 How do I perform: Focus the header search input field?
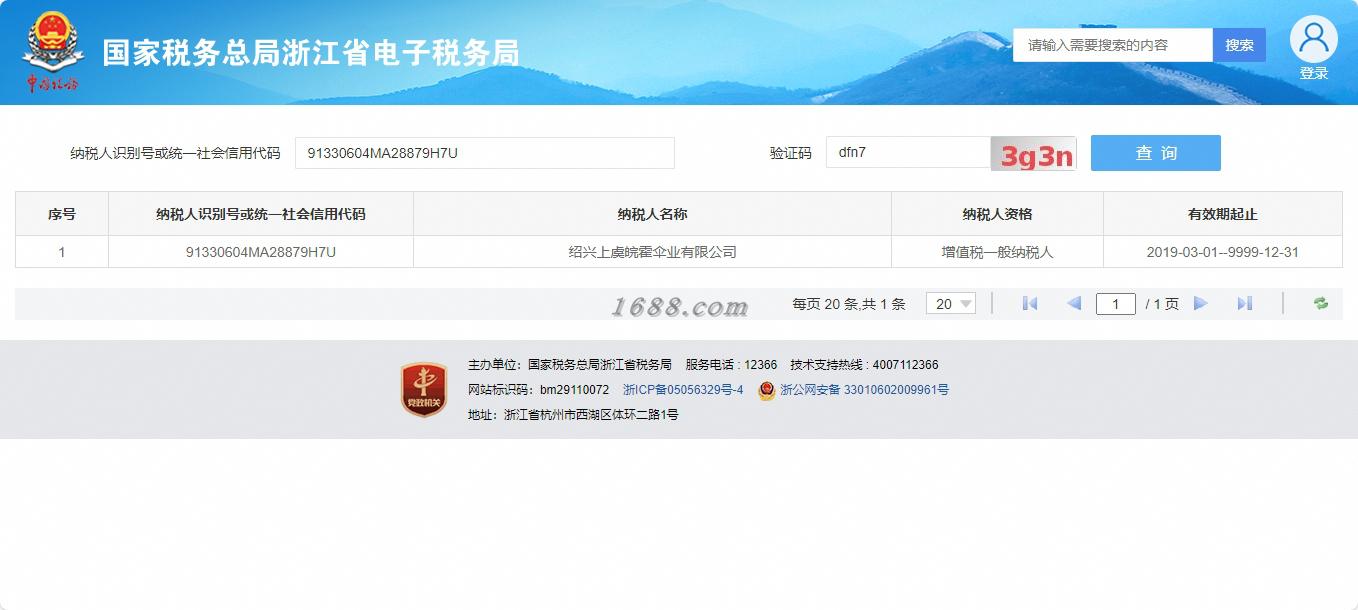tap(1113, 45)
